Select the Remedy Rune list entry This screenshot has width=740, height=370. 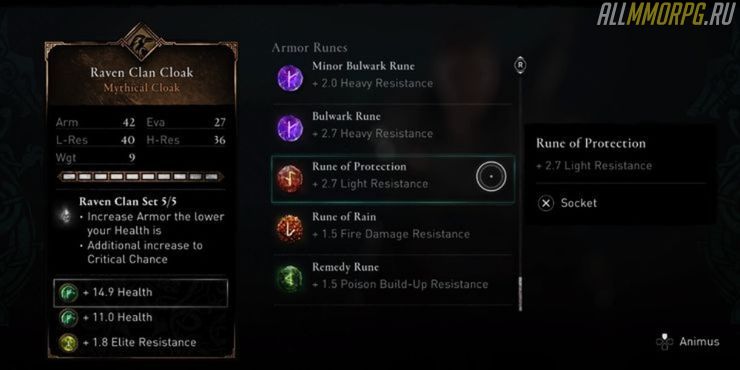point(392,279)
